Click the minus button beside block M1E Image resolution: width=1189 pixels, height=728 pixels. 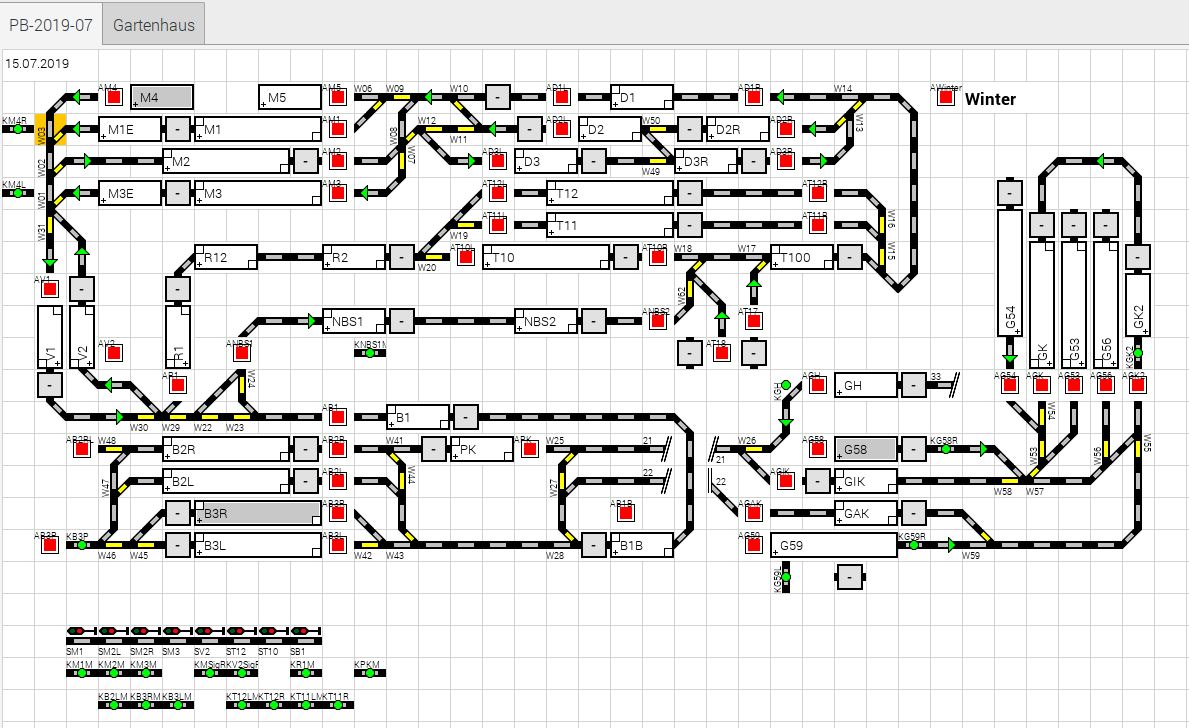177,129
